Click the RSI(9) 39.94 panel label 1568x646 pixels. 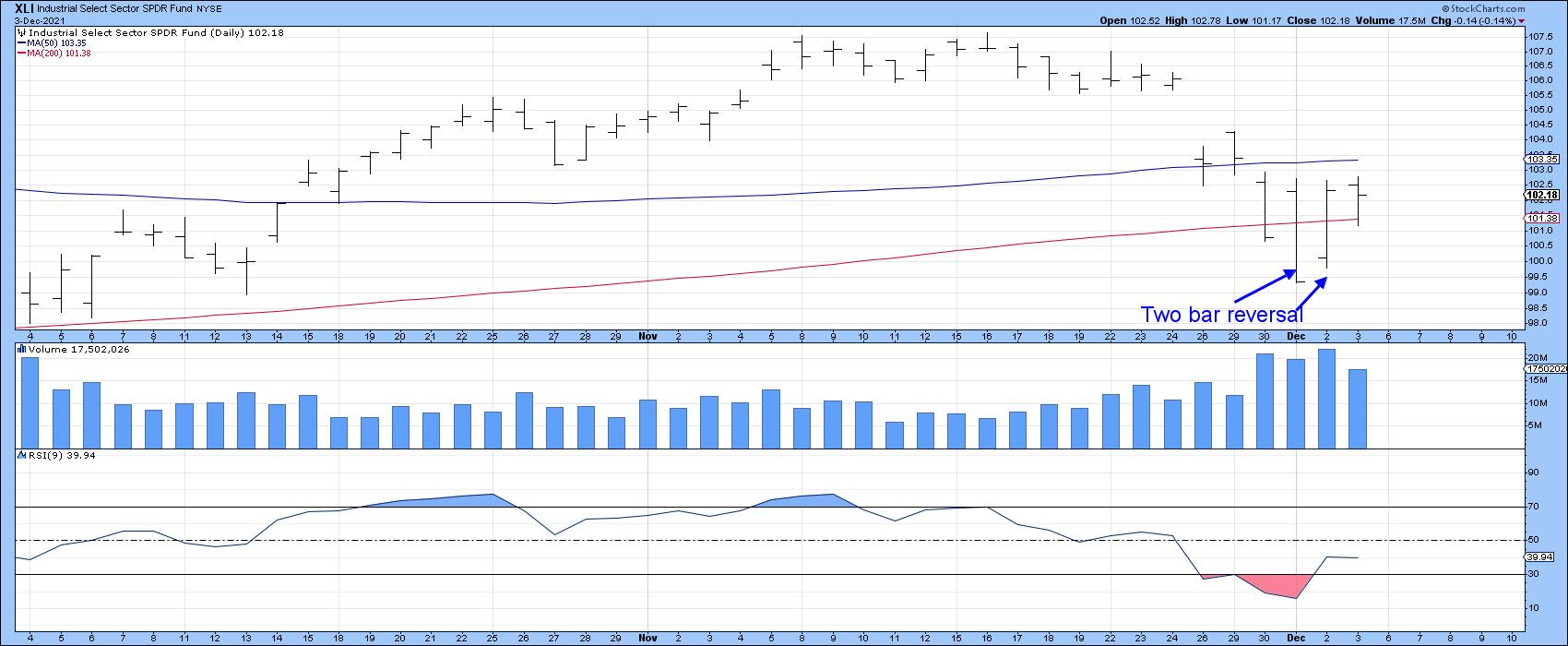pos(62,455)
